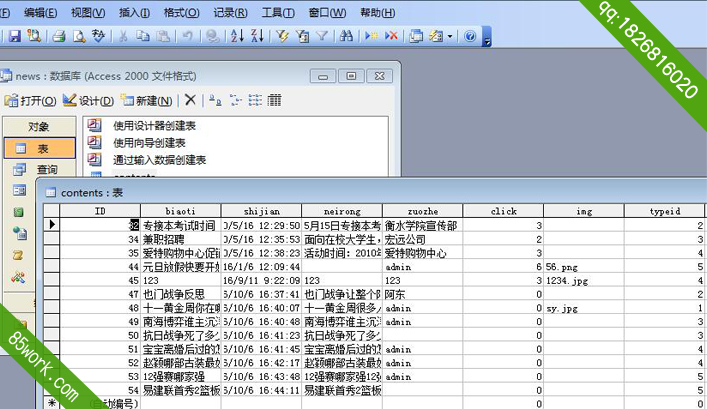Viewport: 707px width, 409px height.
Task: Click delete X in news database toolbar
Action: [x=190, y=100]
